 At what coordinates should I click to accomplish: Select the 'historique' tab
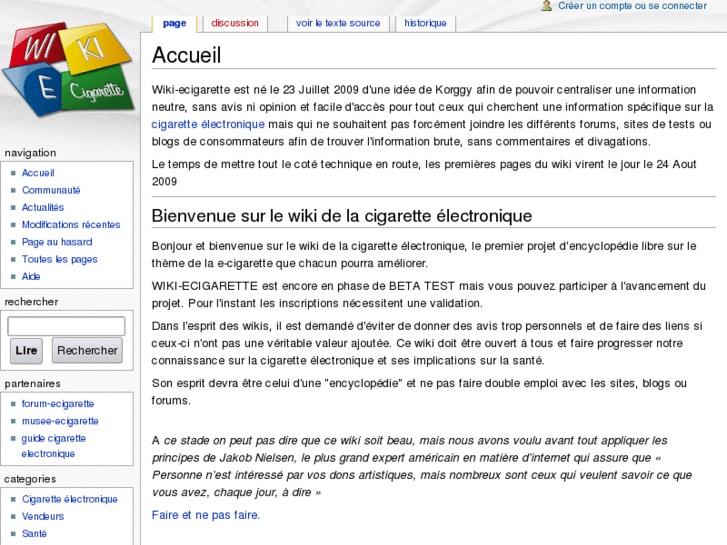[425, 23]
